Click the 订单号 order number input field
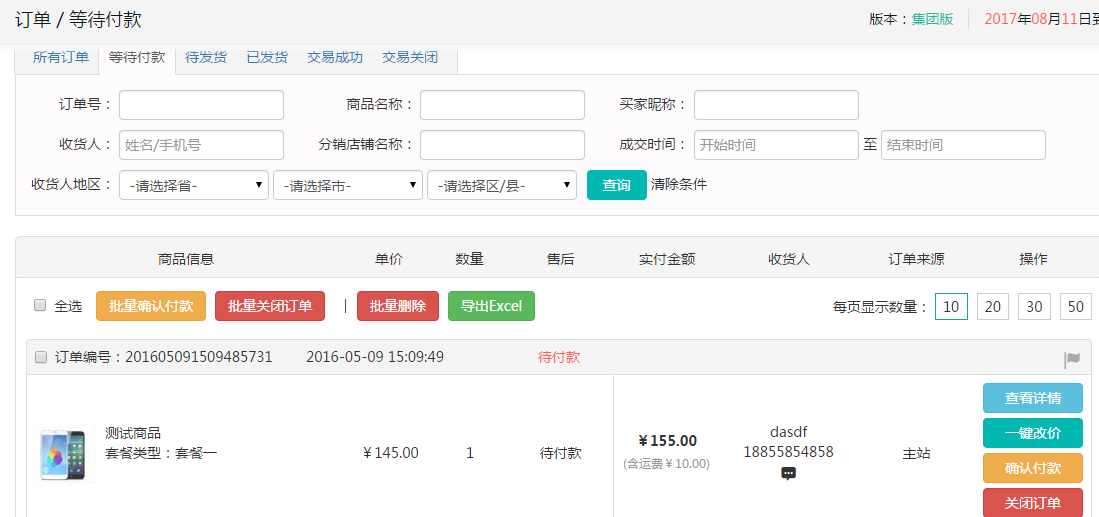Viewport: 1099px width, 517px height. pos(201,105)
